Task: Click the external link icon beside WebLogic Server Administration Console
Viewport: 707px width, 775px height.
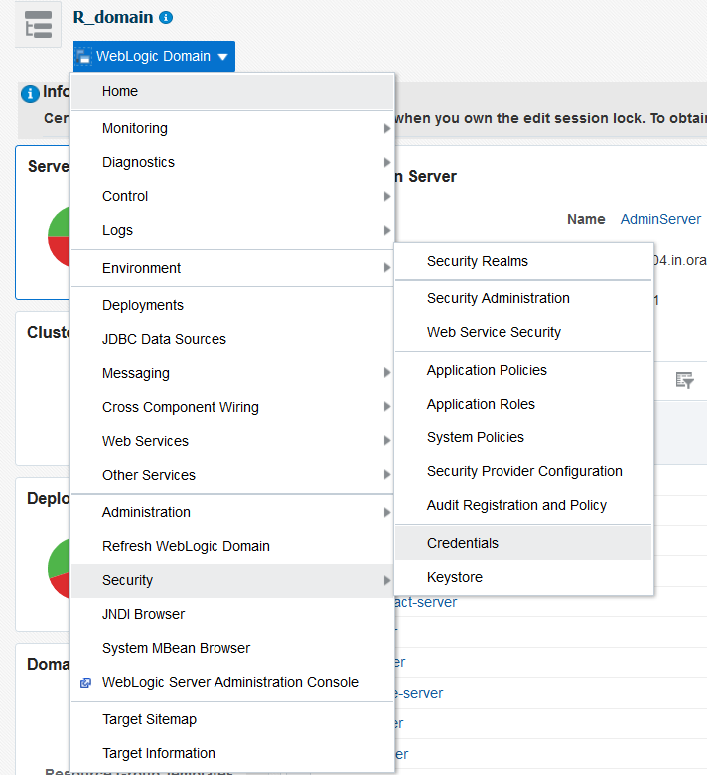Action: (x=86, y=683)
